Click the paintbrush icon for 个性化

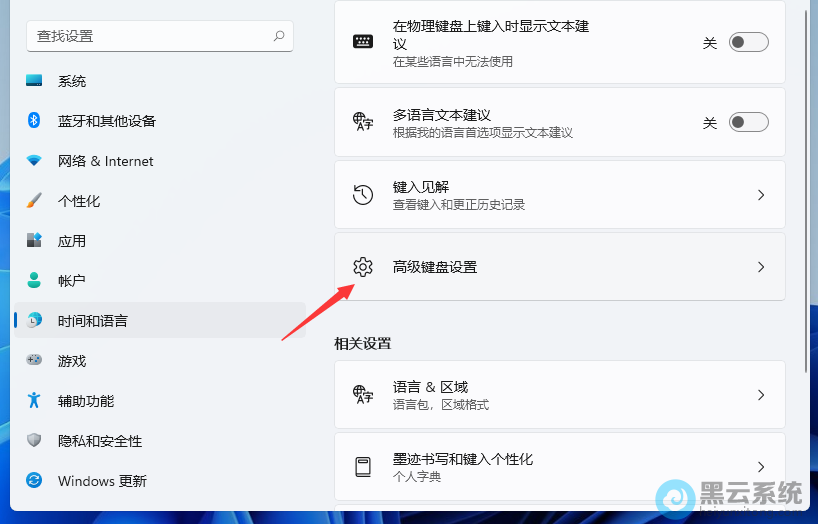(x=34, y=201)
